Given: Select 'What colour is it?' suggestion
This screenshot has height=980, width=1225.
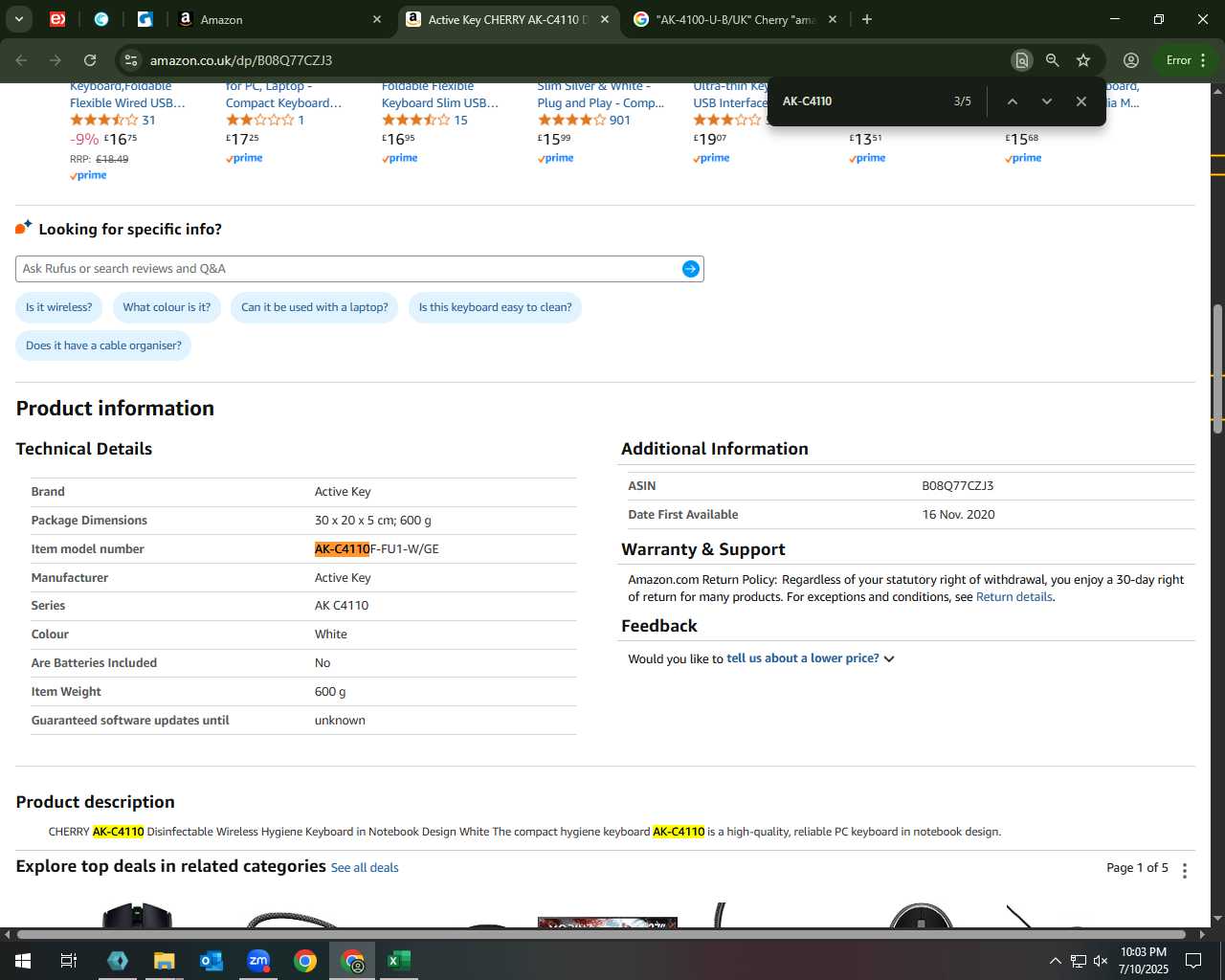Looking at the screenshot, I should (167, 307).
